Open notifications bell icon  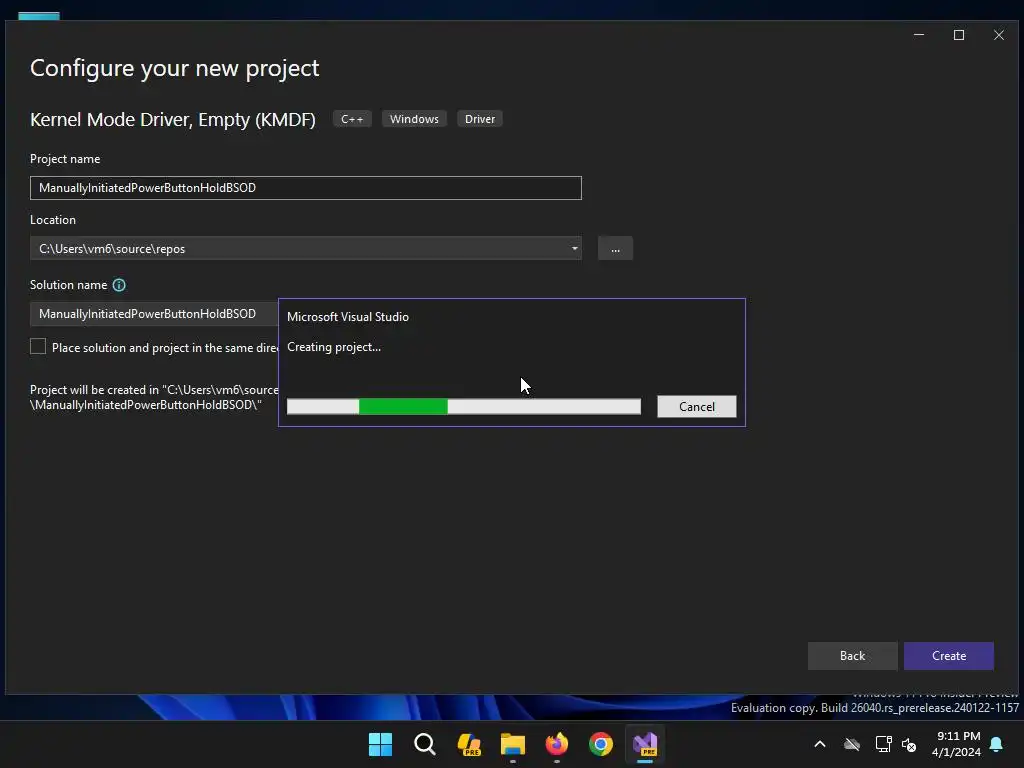[x=997, y=744]
